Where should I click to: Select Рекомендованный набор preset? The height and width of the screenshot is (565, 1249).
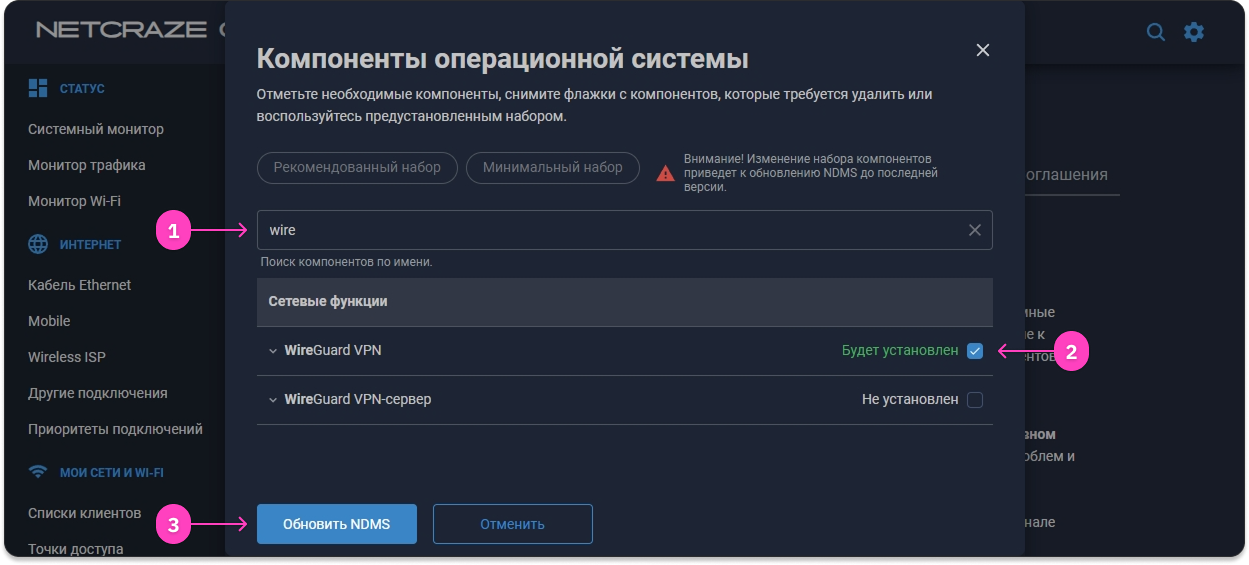pyautogui.click(x=357, y=167)
